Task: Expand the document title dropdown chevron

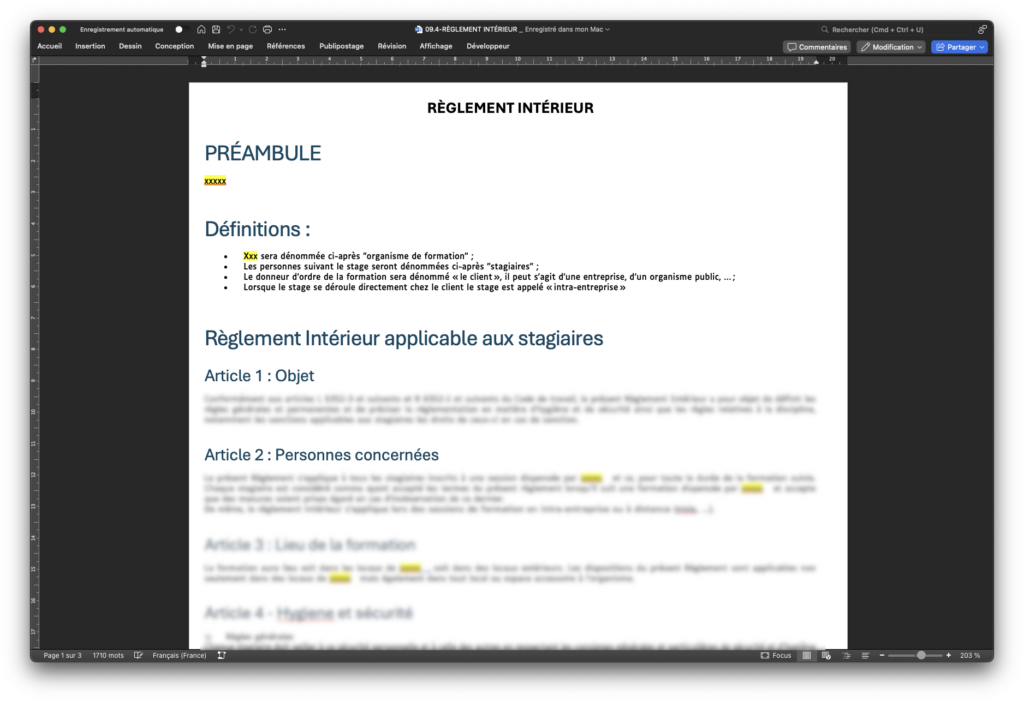Action: [608, 30]
